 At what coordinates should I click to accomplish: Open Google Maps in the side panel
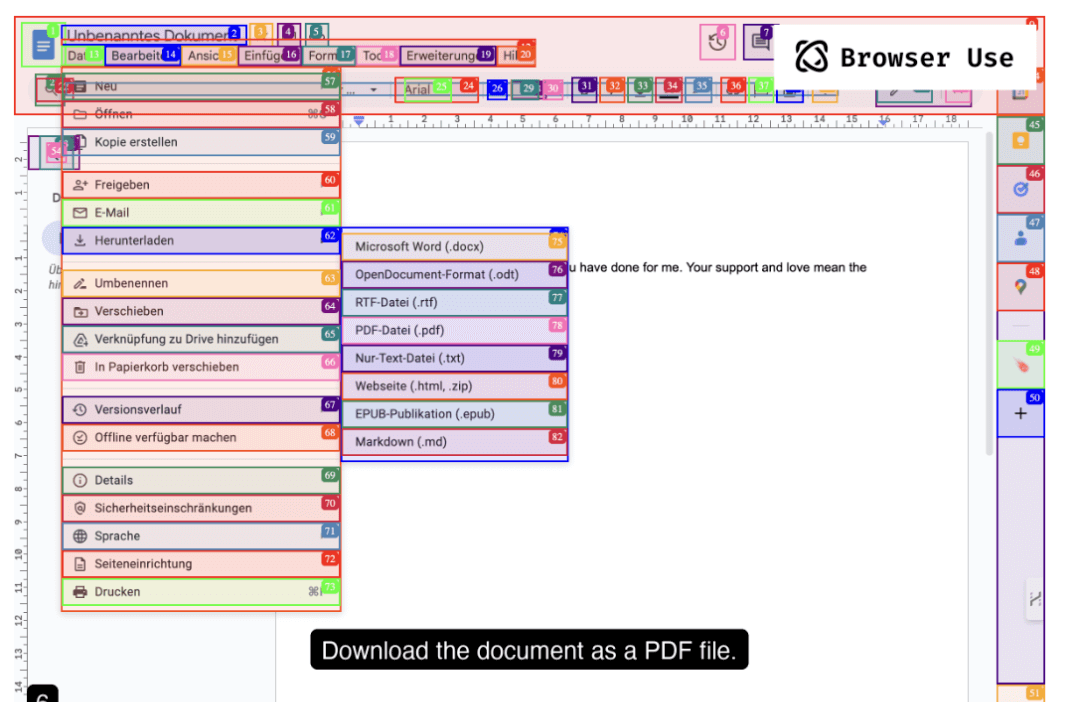pos(1020,287)
